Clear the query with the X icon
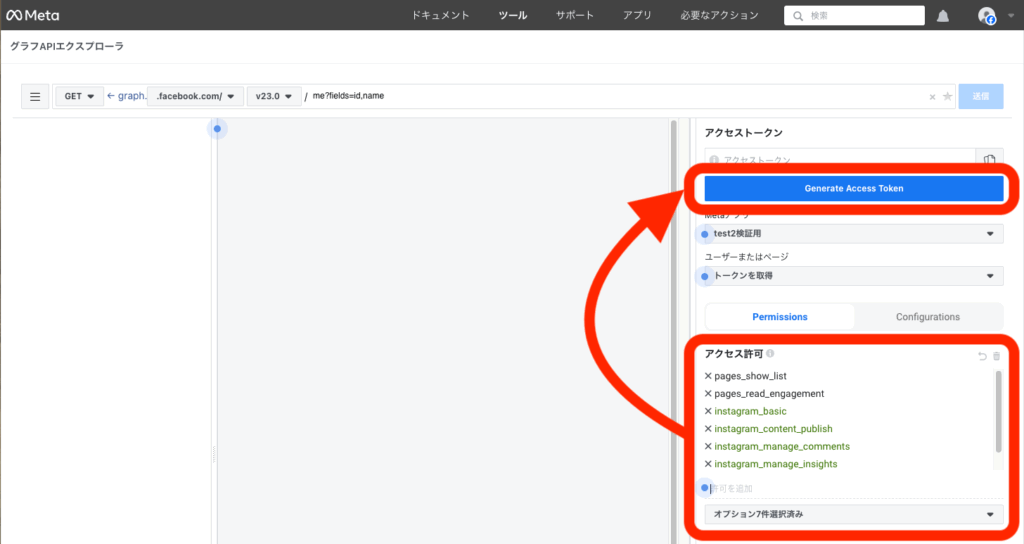Image resolution: width=1024 pixels, height=544 pixels. pyautogui.click(x=932, y=97)
